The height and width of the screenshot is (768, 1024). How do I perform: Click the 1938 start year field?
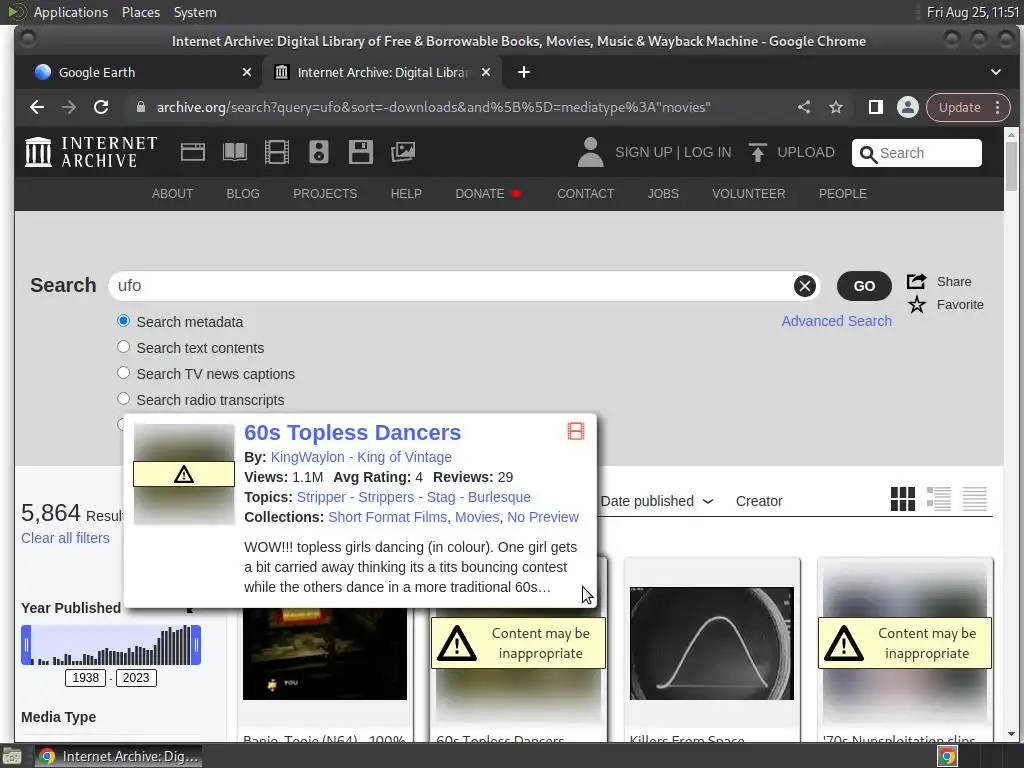pos(86,678)
